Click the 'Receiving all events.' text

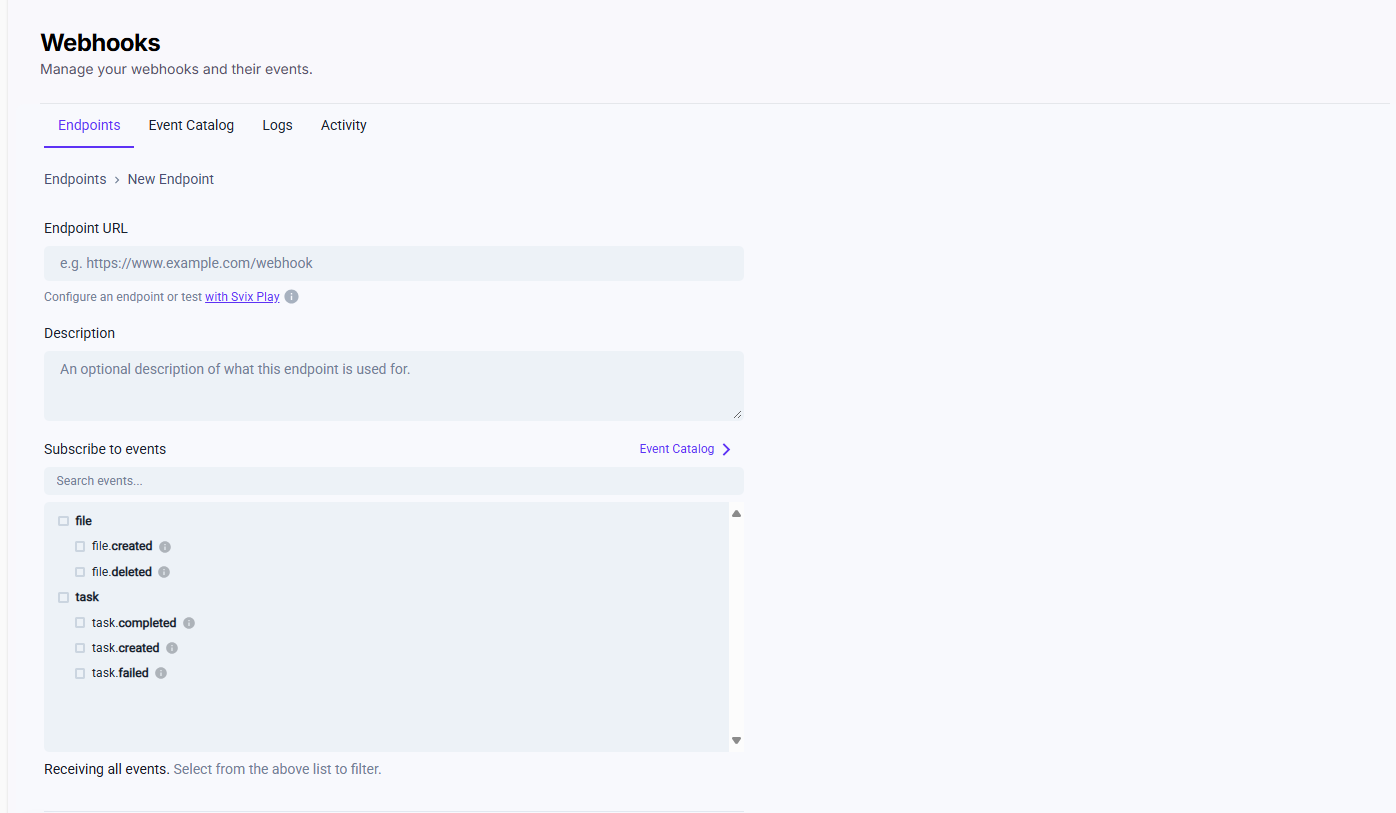coord(107,770)
